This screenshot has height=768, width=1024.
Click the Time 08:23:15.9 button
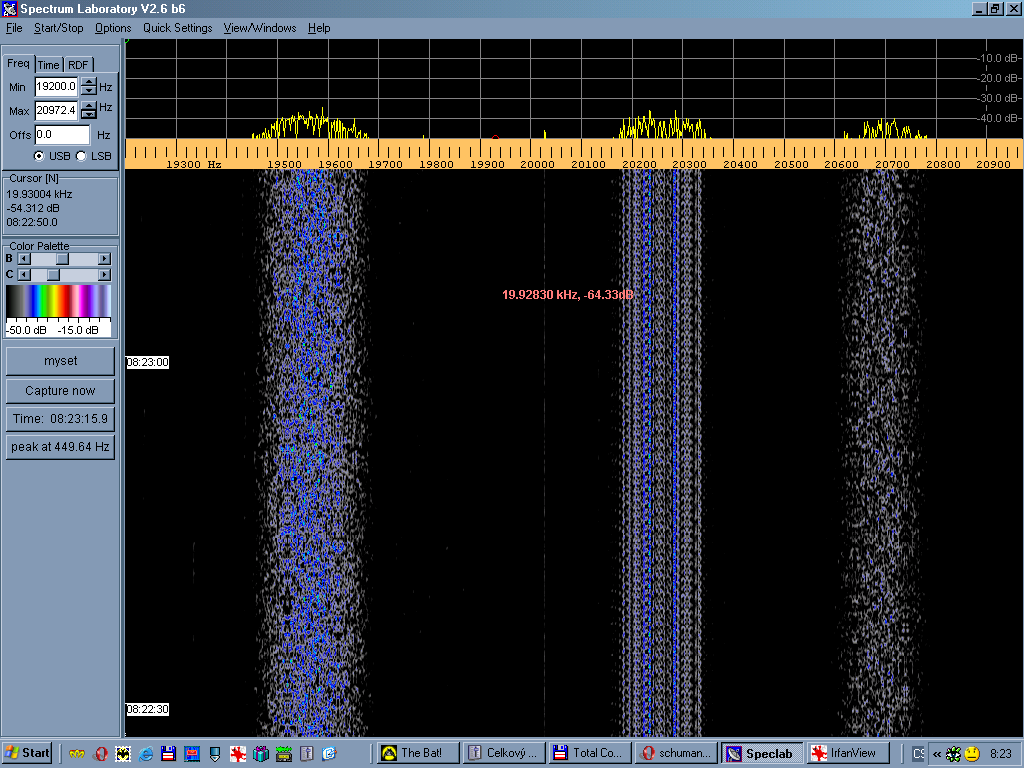click(60, 419)
